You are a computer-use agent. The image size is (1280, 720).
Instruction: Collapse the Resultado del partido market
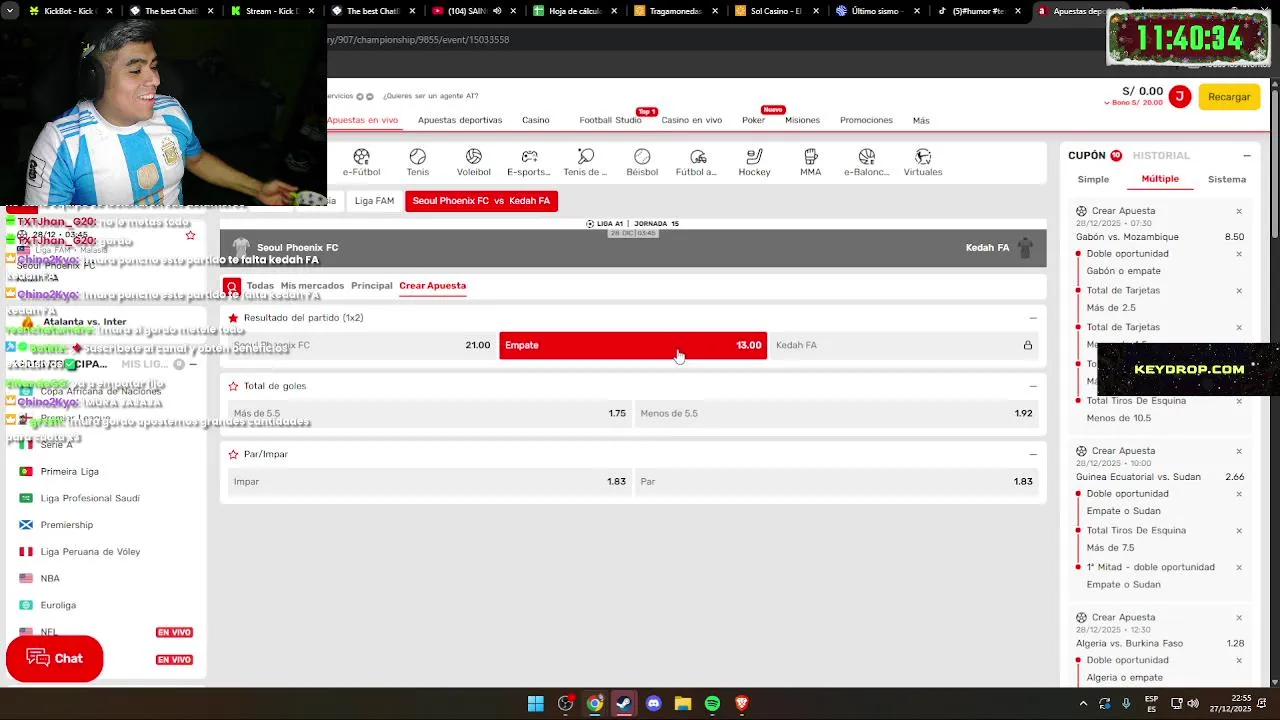[x=1033, y=318]
